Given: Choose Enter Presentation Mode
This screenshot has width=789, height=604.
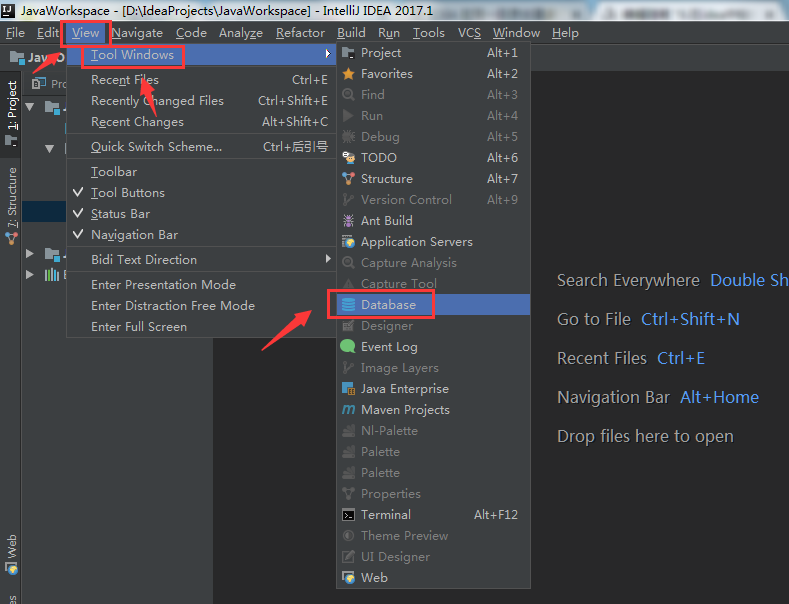Looking at the screenshot, I should click(201, 285).
